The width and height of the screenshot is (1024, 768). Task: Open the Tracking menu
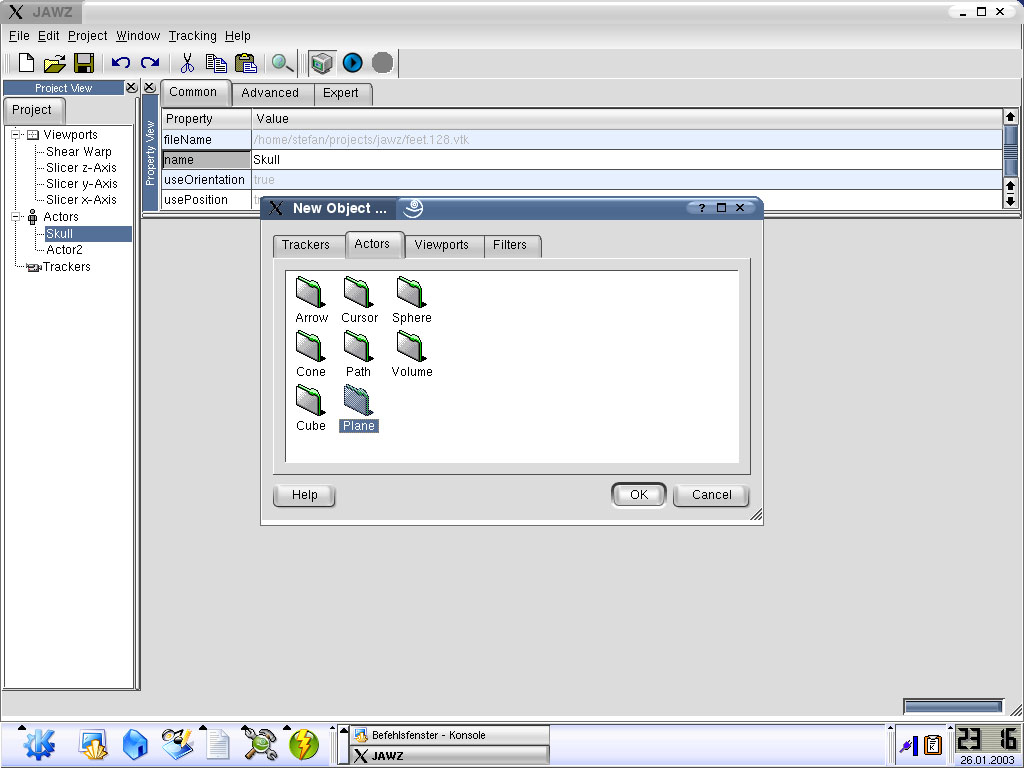pyautogui.click(x=192, y=36)
